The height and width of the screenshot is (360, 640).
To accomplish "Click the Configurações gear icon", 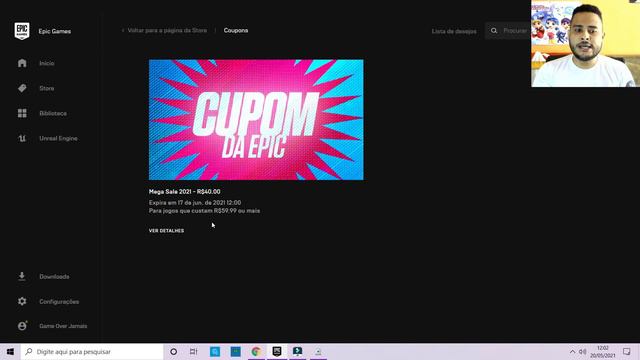I will (x=22, y=301).
